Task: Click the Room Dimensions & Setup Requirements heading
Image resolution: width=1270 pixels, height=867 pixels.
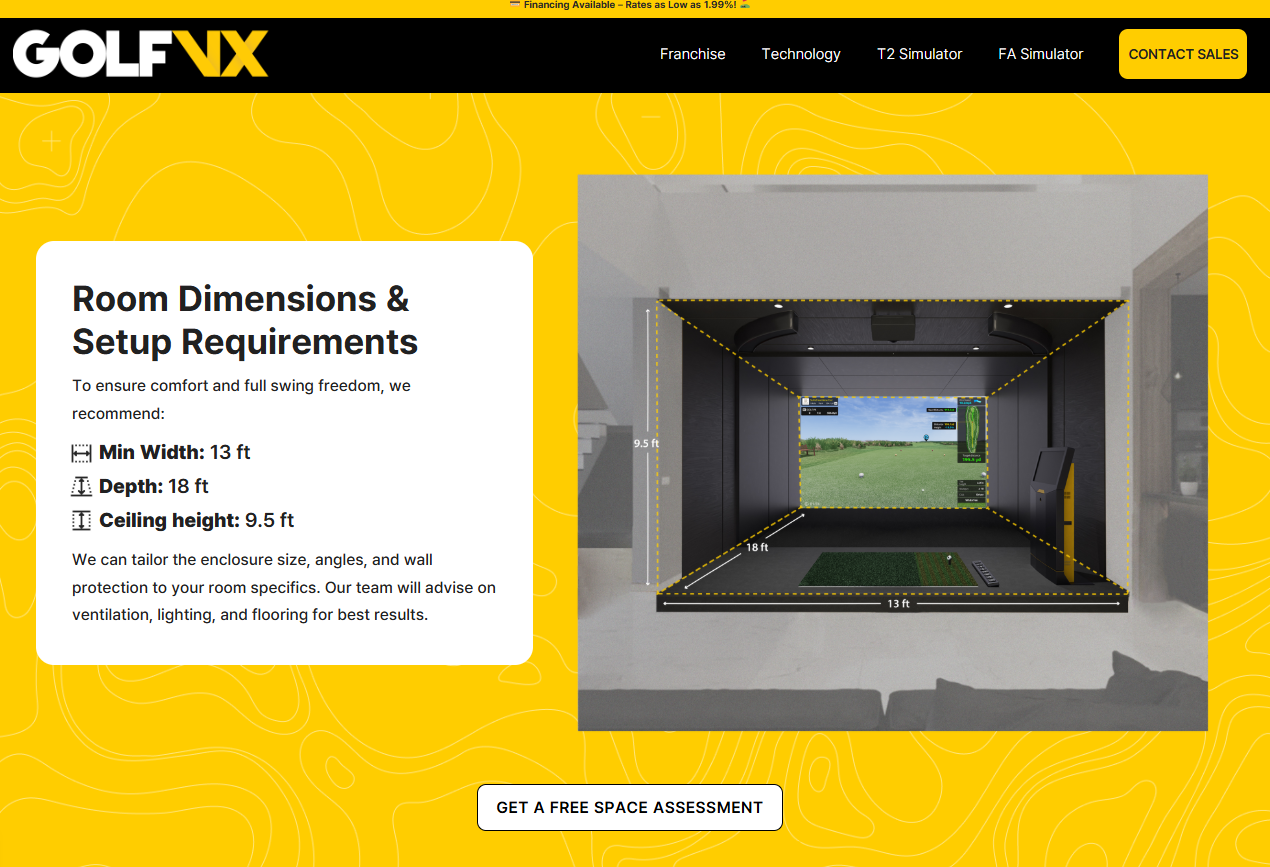Action: (x=245, y=320)
